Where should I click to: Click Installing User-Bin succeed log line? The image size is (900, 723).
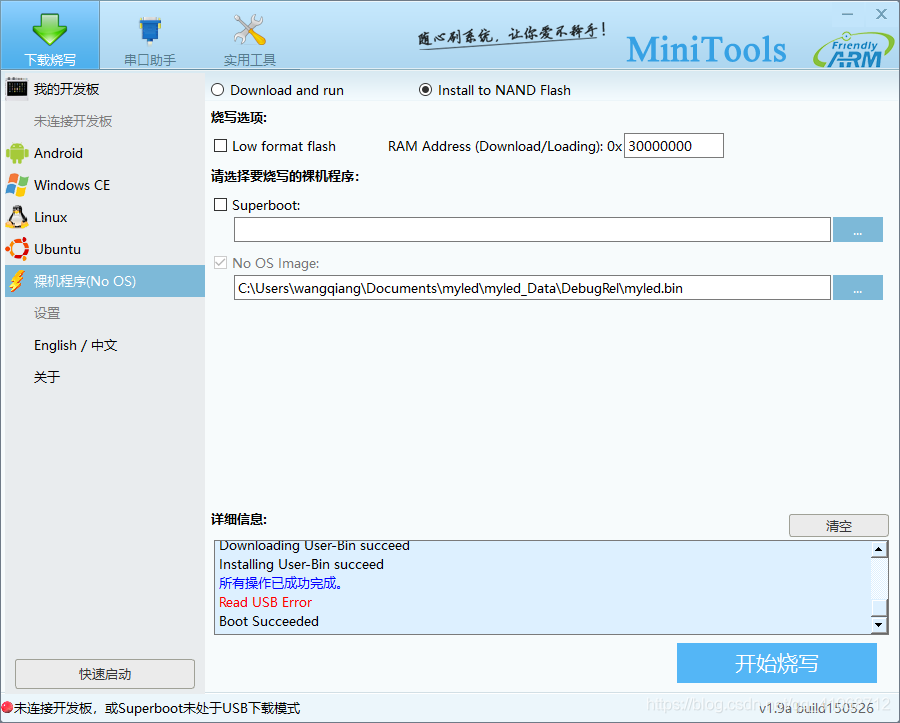[301, 565]
